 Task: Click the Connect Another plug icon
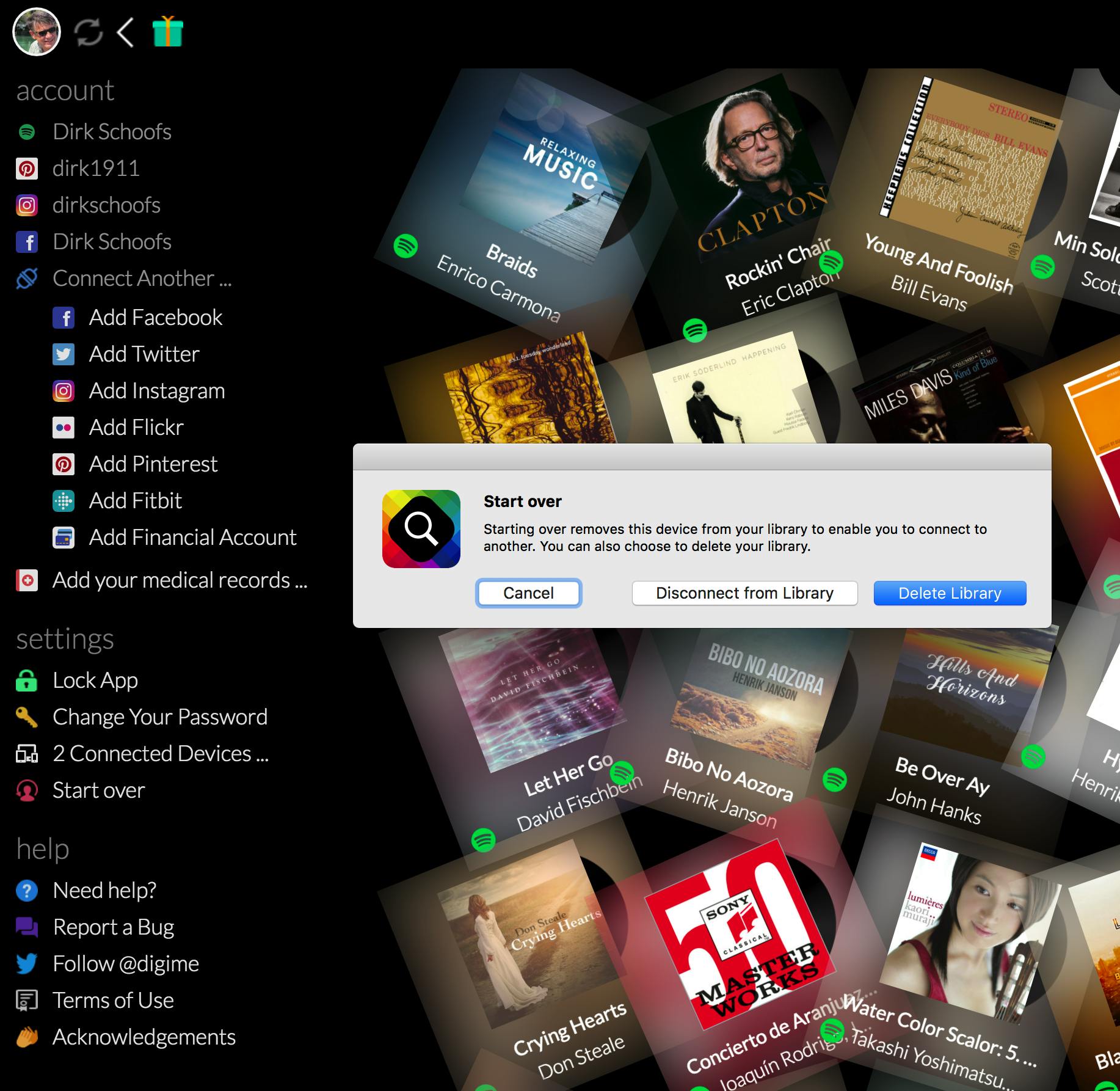[27, 279]
